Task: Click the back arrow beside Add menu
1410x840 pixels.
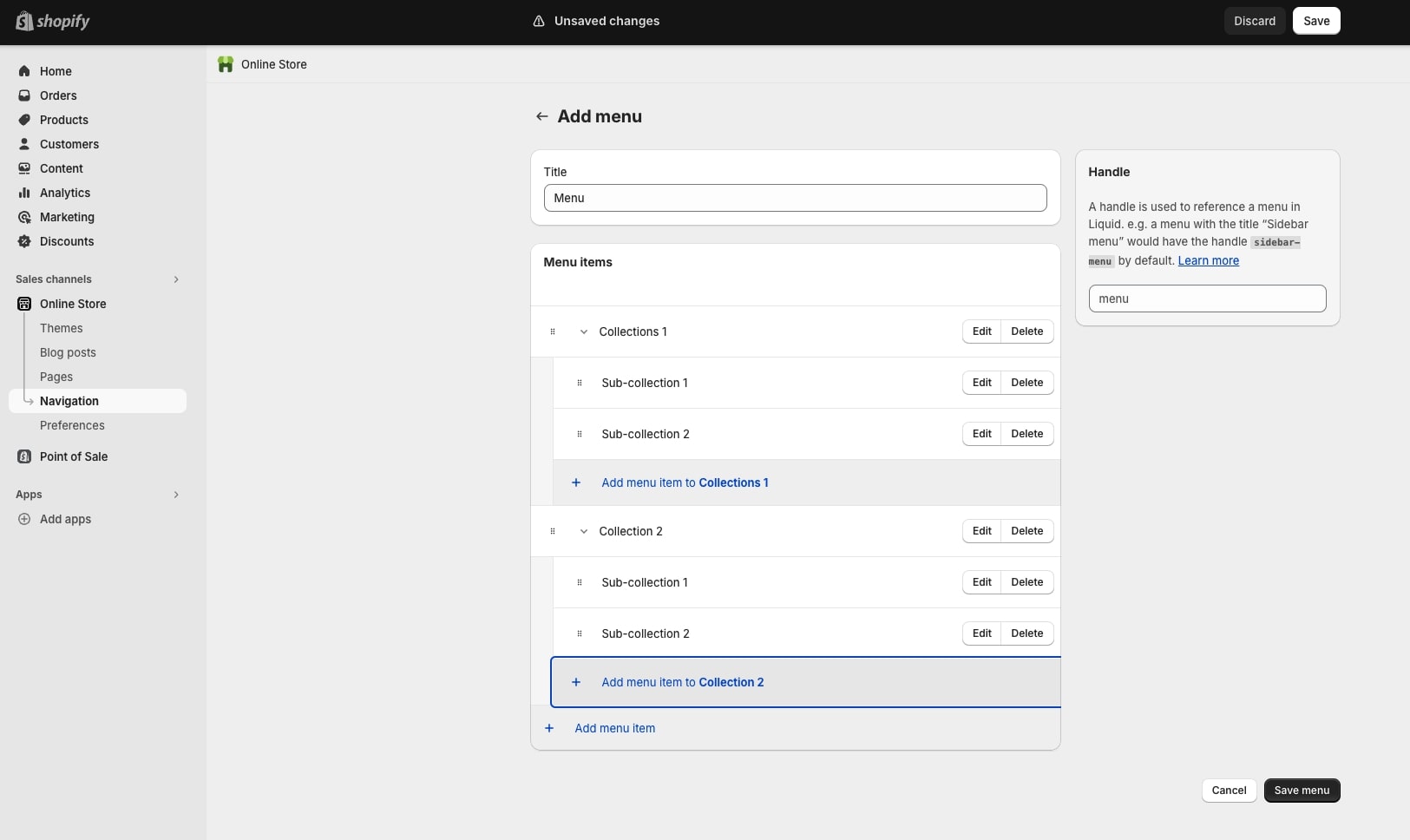Action: click(541, 116)
